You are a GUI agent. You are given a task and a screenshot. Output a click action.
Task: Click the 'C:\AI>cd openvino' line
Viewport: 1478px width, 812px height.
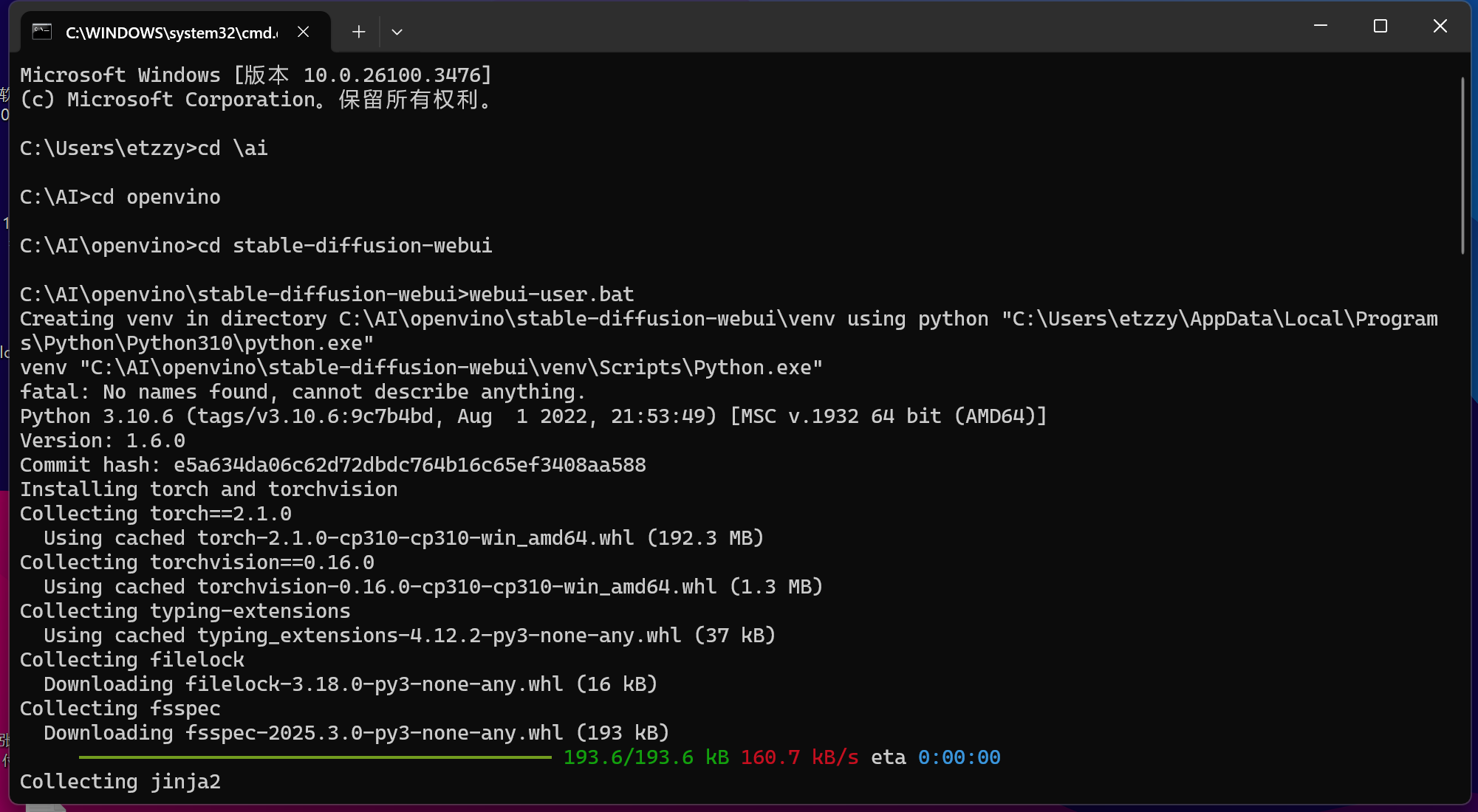click(x=120, y=197)
